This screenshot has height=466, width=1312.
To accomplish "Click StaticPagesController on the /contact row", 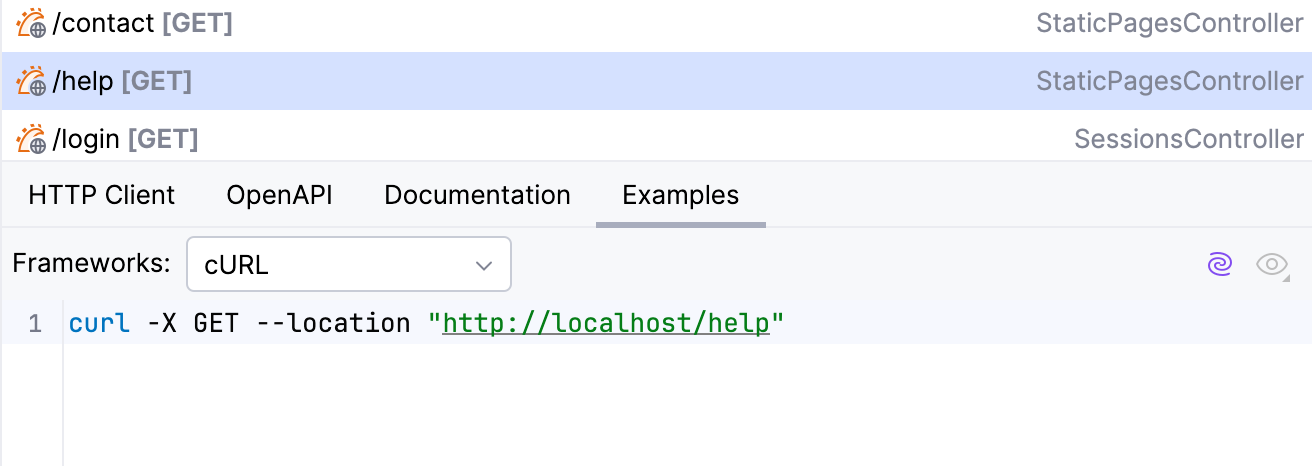I will (x=1169, y=24).
